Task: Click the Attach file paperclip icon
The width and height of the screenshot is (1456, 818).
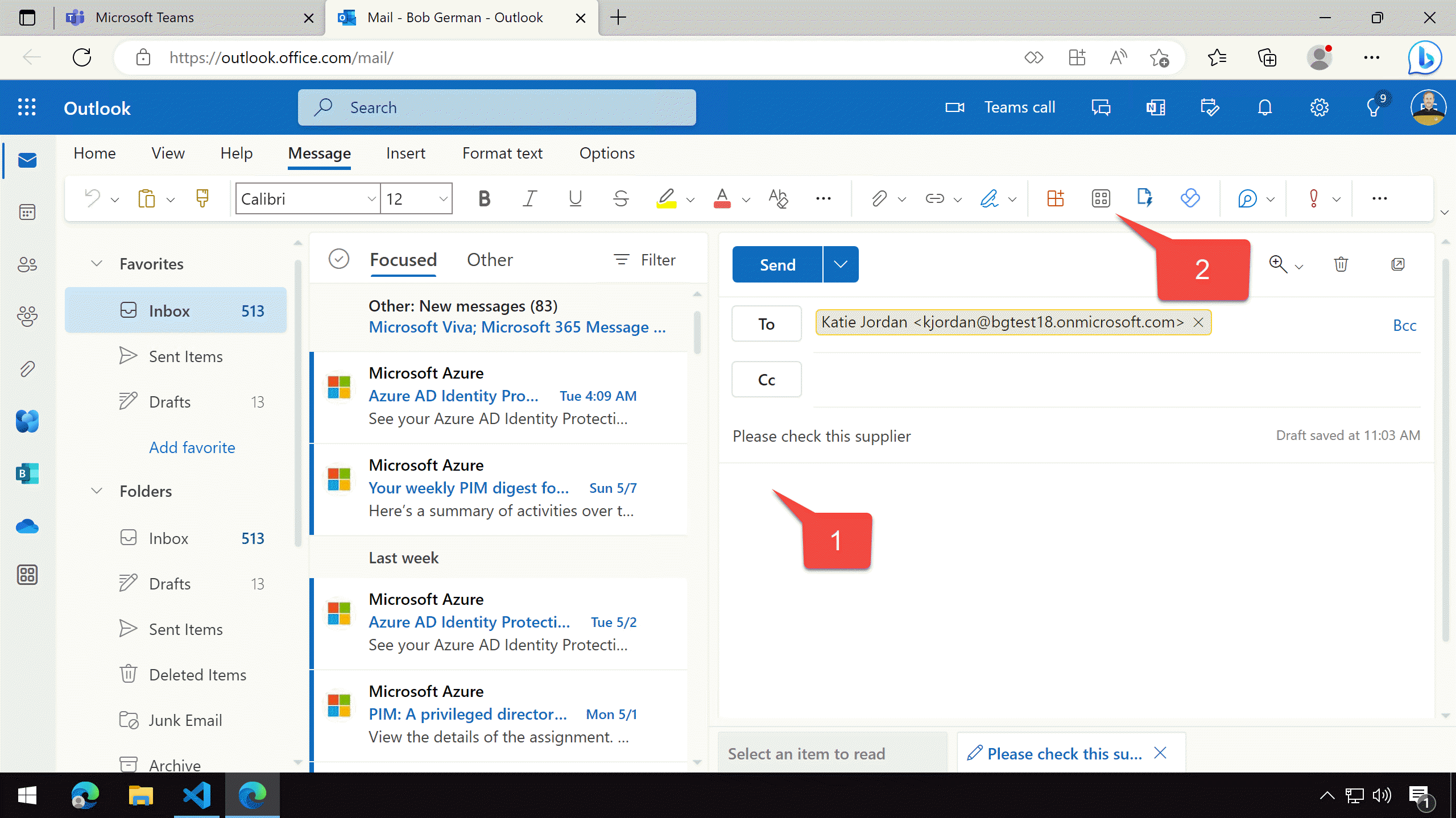Action: (878, 198)
